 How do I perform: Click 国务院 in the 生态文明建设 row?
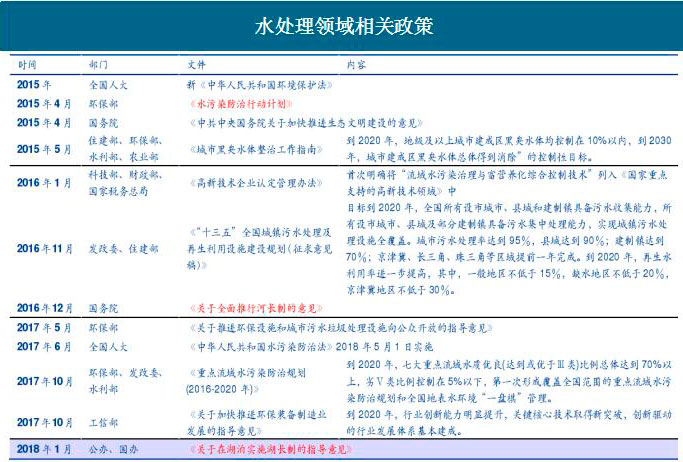[103, 123]
